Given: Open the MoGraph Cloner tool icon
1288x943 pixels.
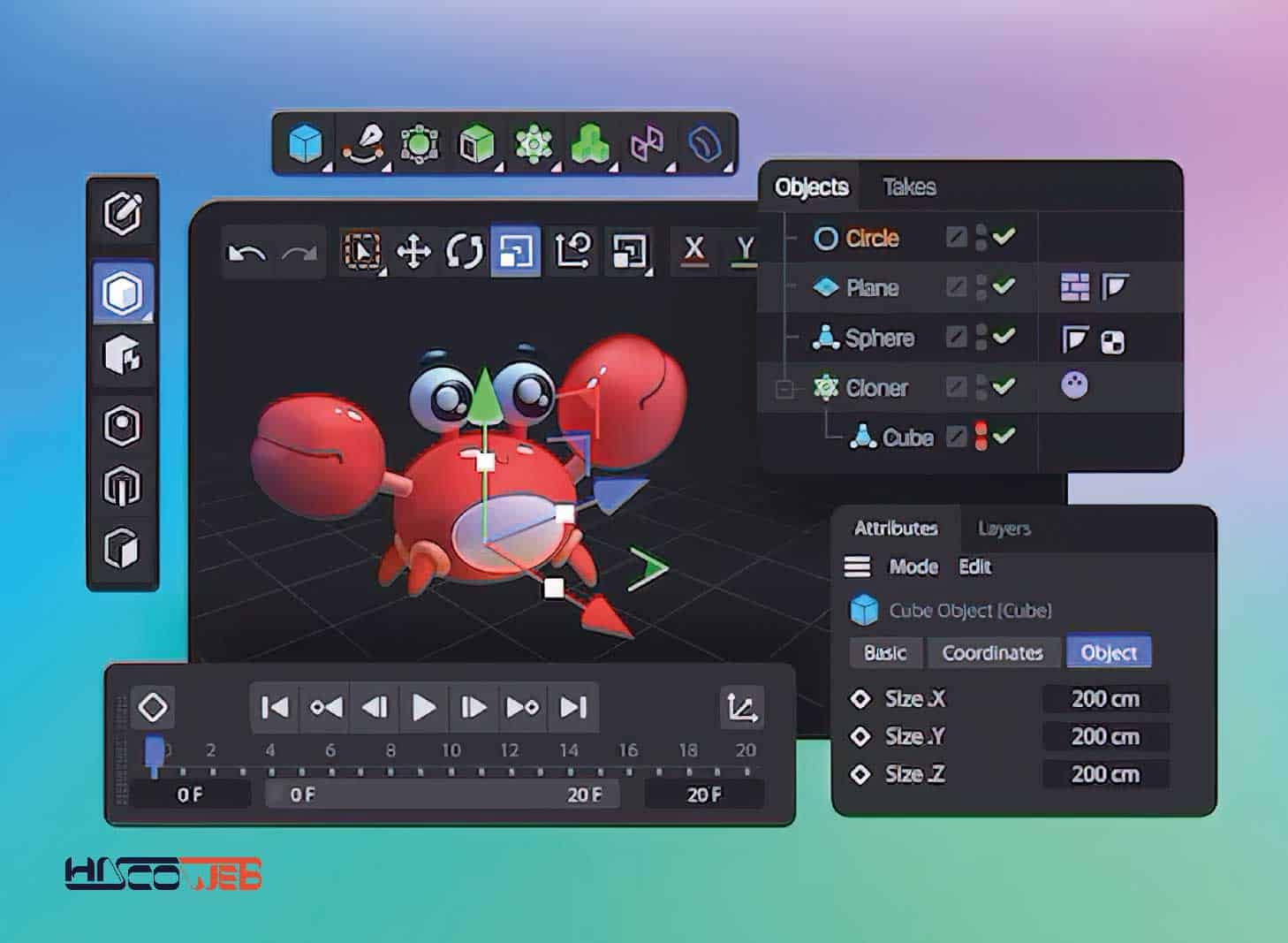Looking at the screenshot, I should tap(534, 143).
